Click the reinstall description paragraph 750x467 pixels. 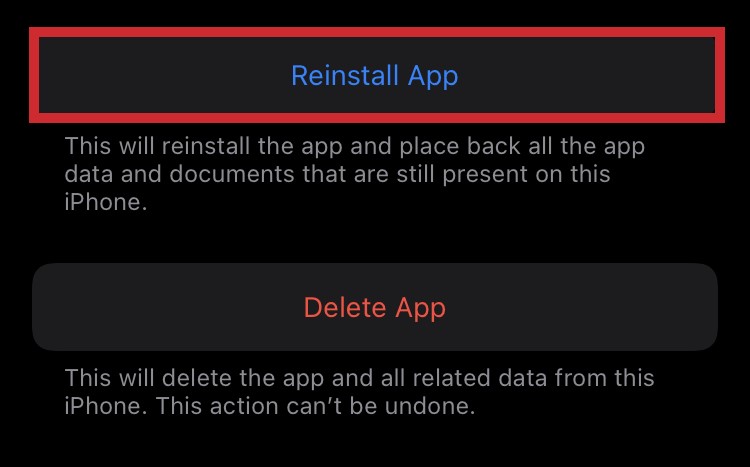click(354, 174)
